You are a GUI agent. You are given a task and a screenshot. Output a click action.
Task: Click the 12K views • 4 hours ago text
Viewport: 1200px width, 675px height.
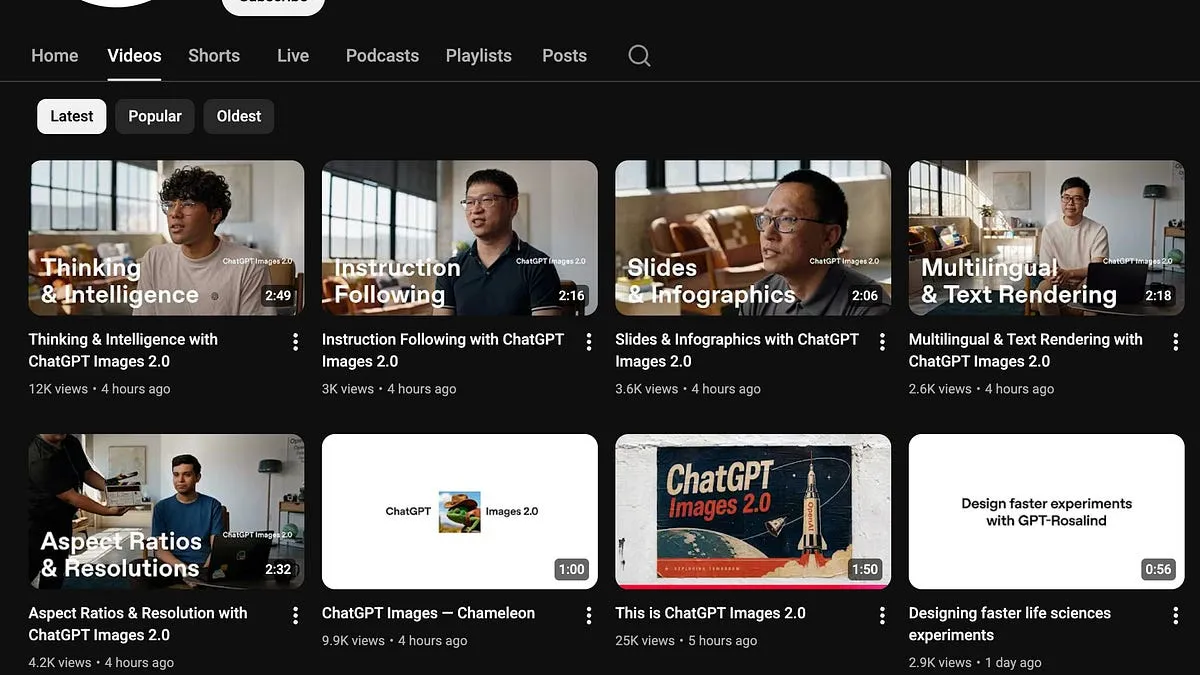[x=99, y=389]
